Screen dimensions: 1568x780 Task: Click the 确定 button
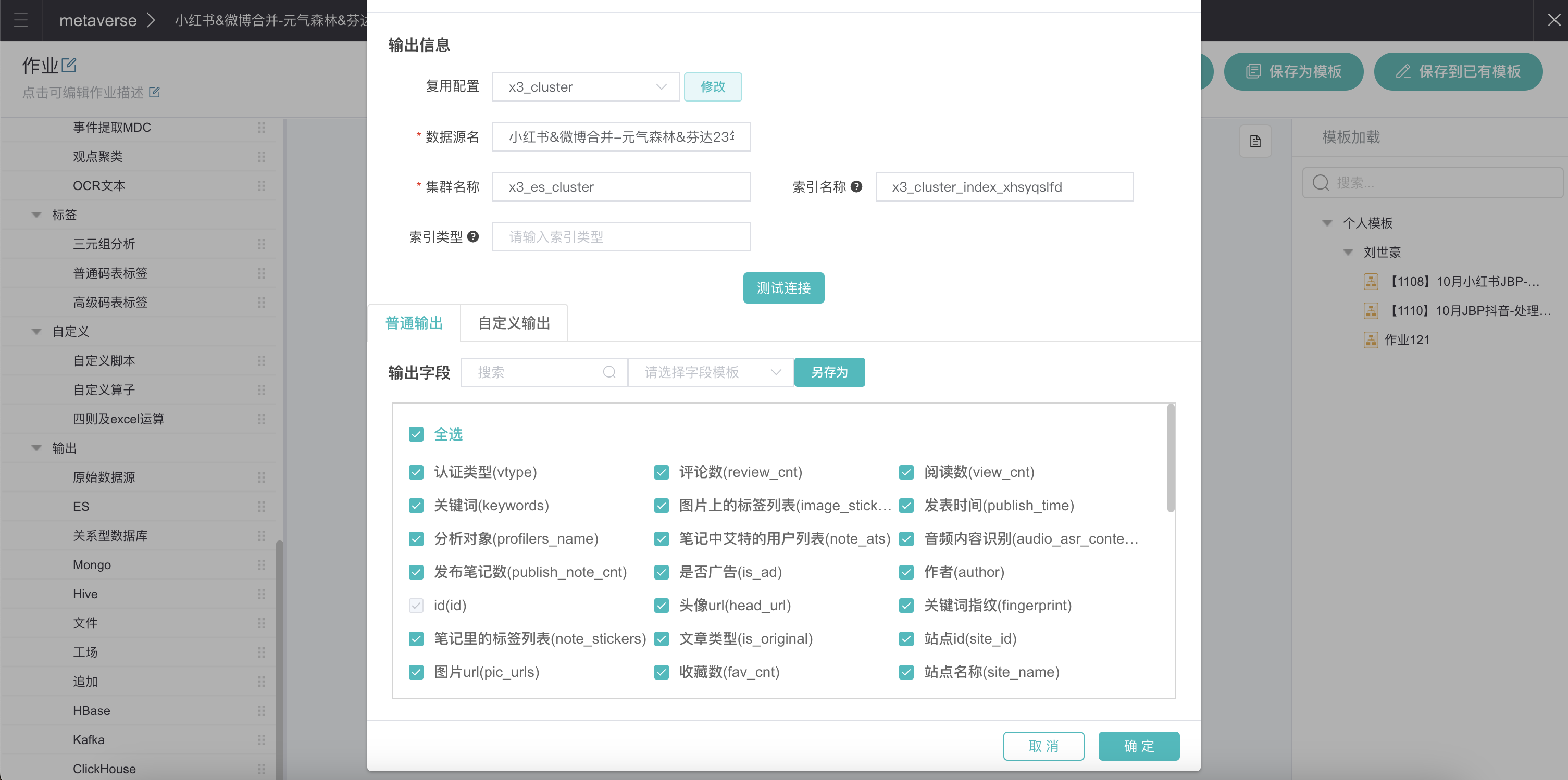tap(1139, 746)
